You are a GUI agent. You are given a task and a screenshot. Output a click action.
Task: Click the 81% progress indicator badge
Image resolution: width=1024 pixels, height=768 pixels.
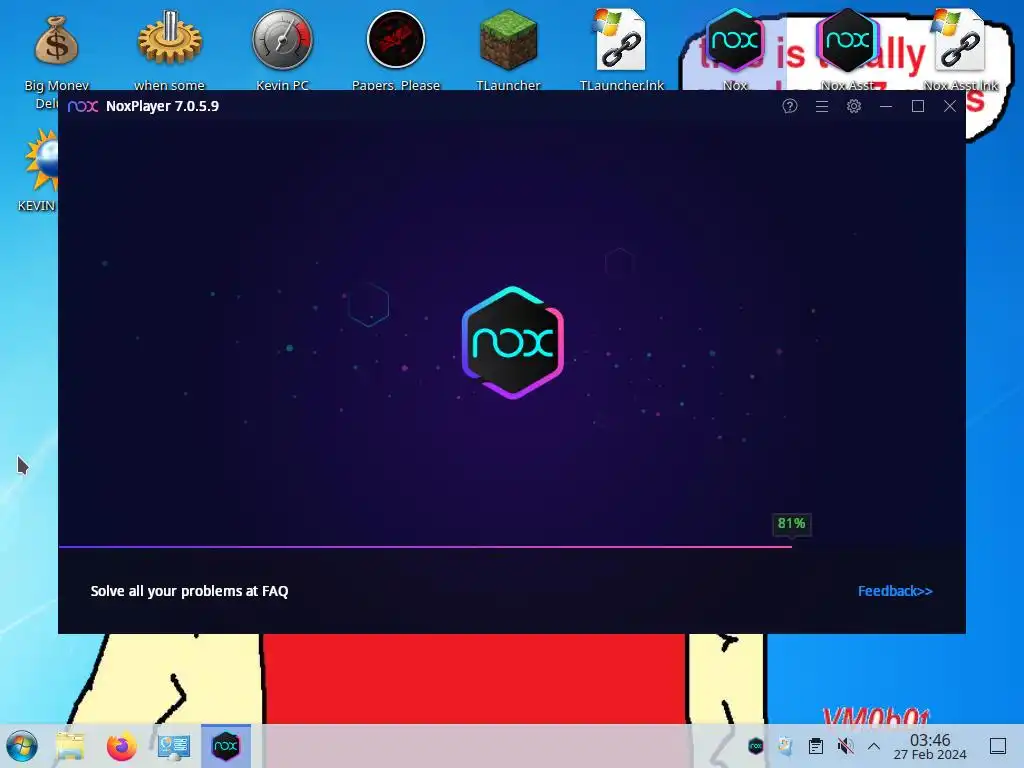(792, 523)
